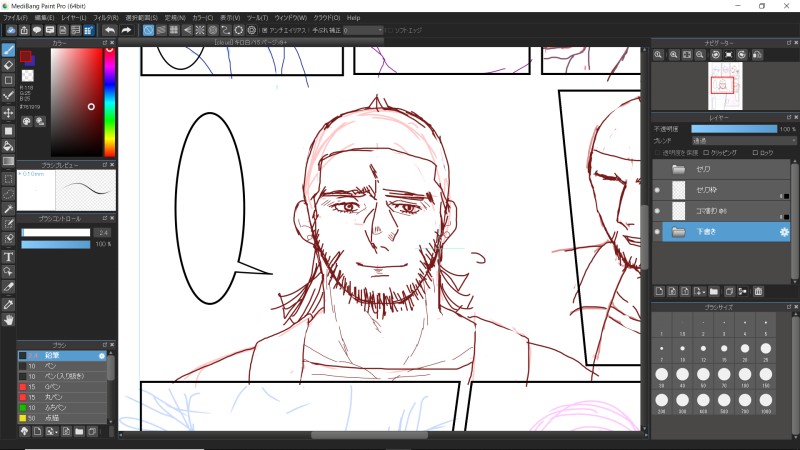
Task: Select the Brush tool in left toolbar
Action: (x=8, y=50)
